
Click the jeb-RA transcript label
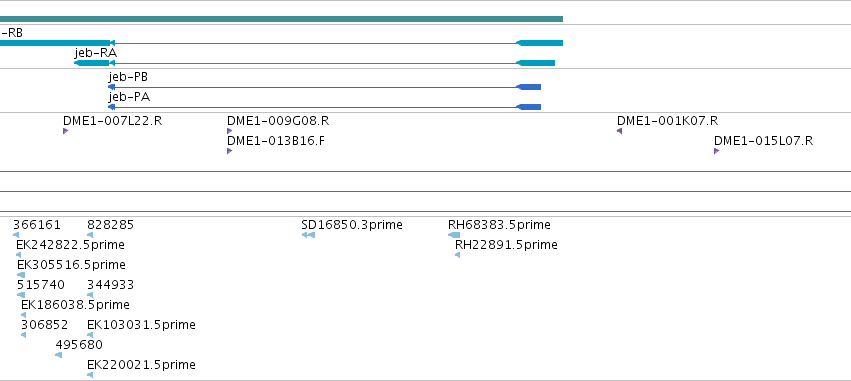pyautogui.click(x=96, y=53)
